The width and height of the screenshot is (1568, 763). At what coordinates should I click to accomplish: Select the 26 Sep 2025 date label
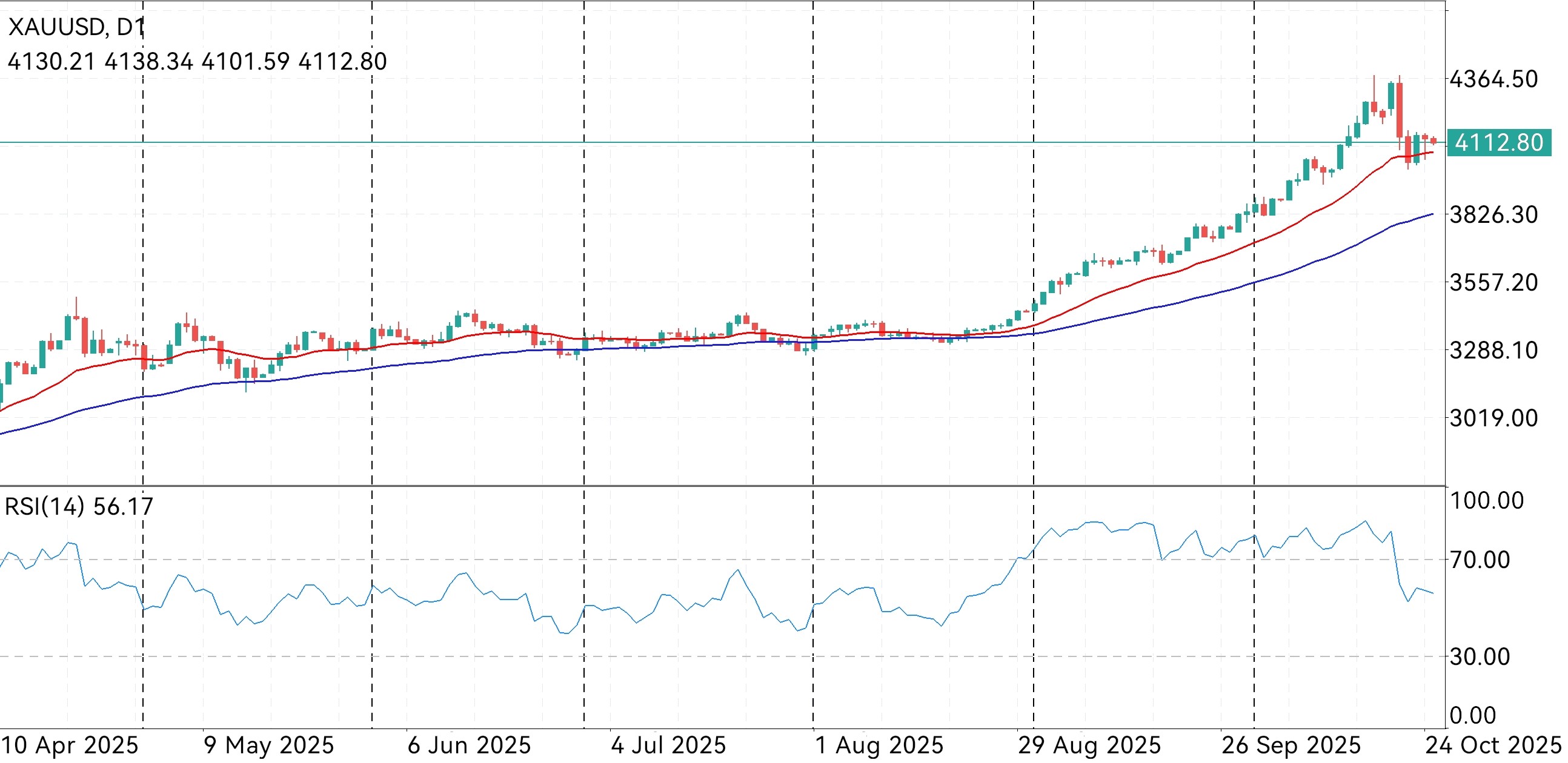[1291, 745]
